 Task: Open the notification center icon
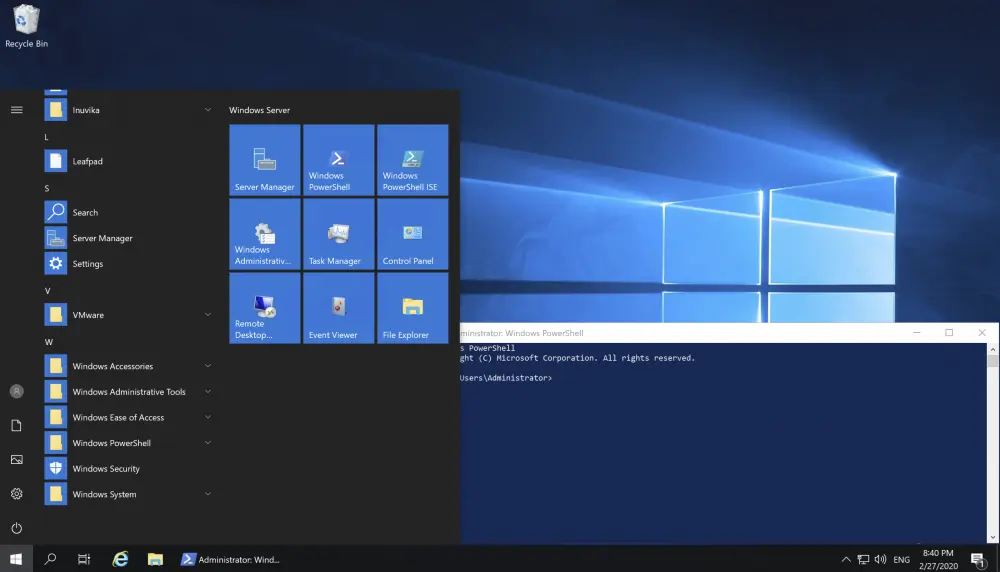978,560
